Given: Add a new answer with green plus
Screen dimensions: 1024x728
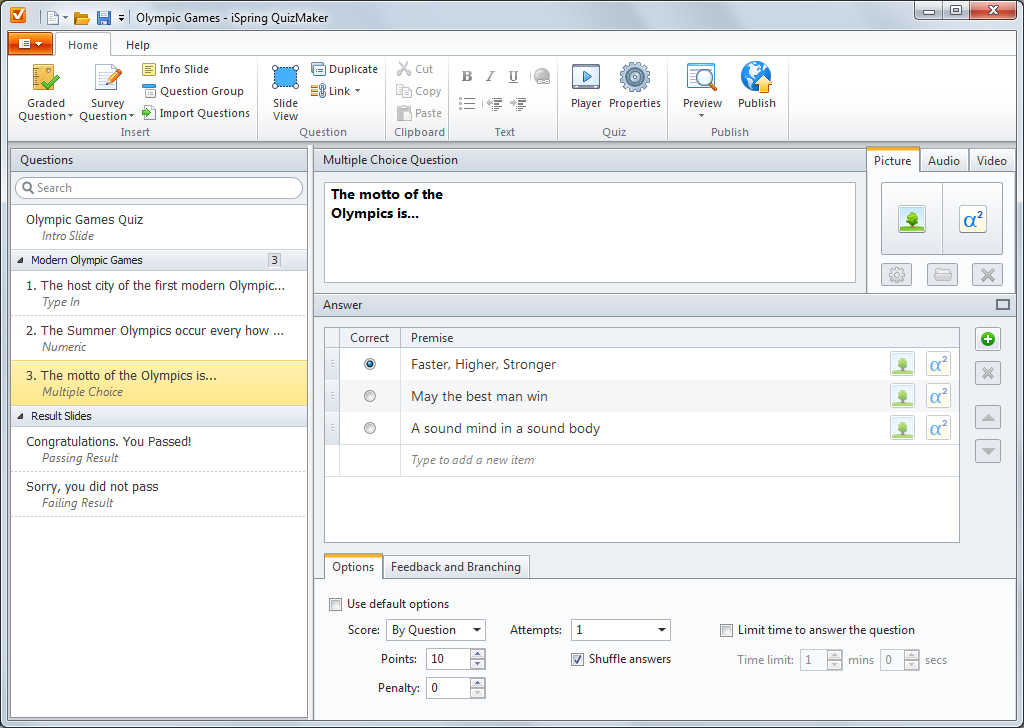Looking at the screenshot, I should click(x=988, y=339).
